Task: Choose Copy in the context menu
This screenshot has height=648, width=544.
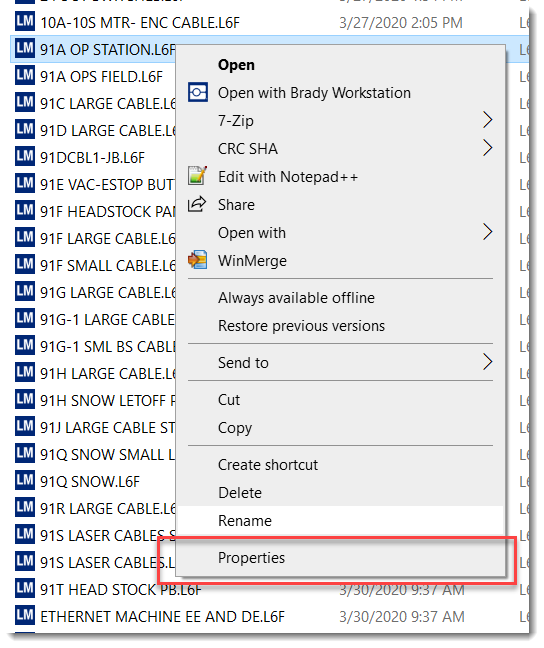Action: click(235, 428)
